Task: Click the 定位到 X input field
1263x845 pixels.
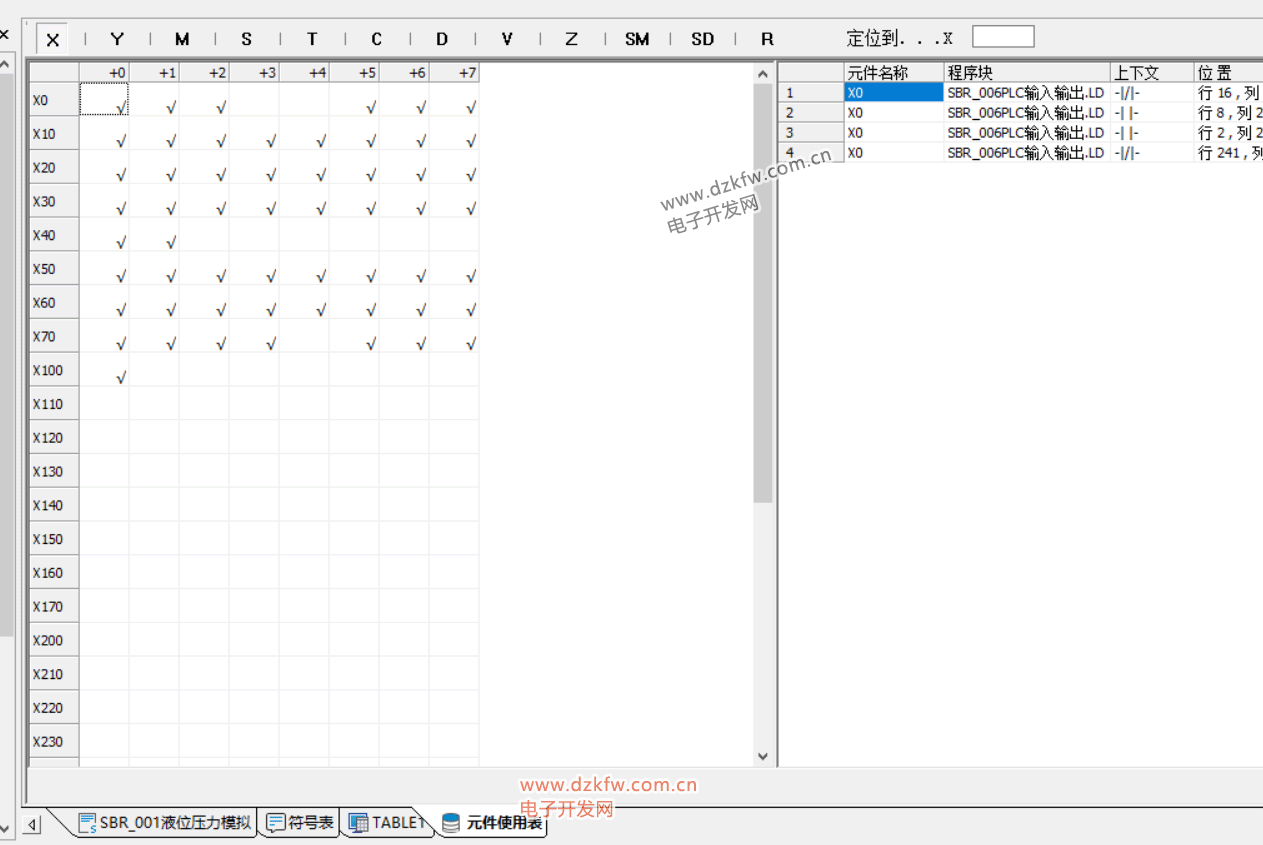Action: point(1003,37)
